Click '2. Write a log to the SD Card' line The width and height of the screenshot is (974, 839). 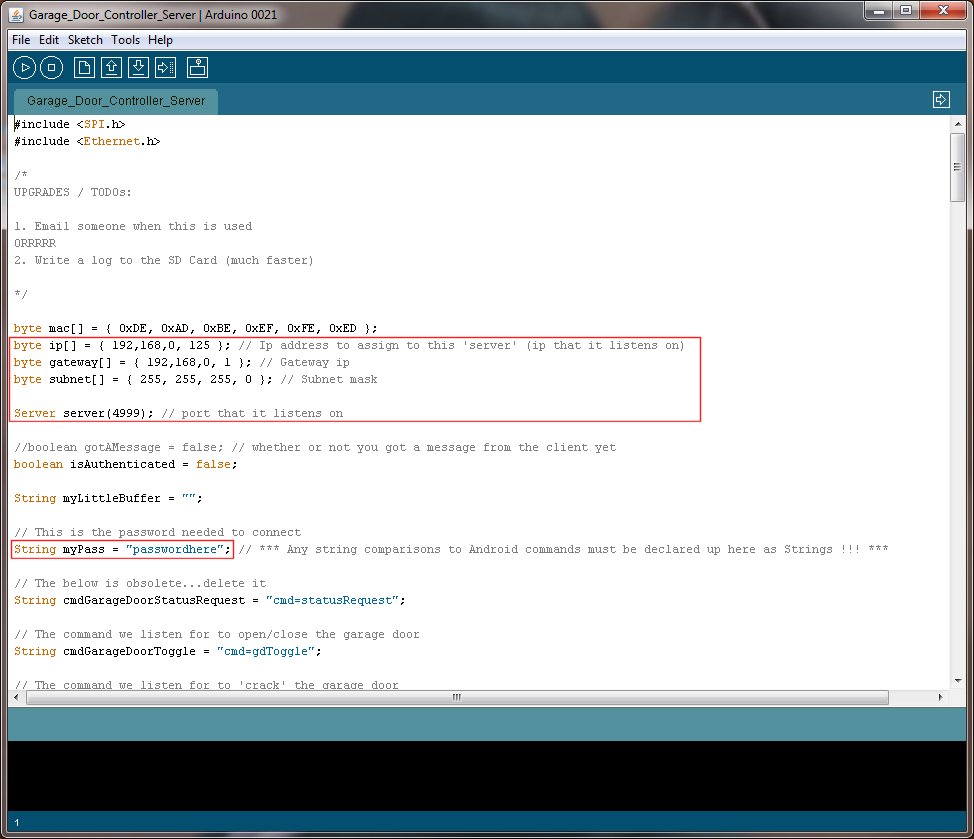point(164,261)
